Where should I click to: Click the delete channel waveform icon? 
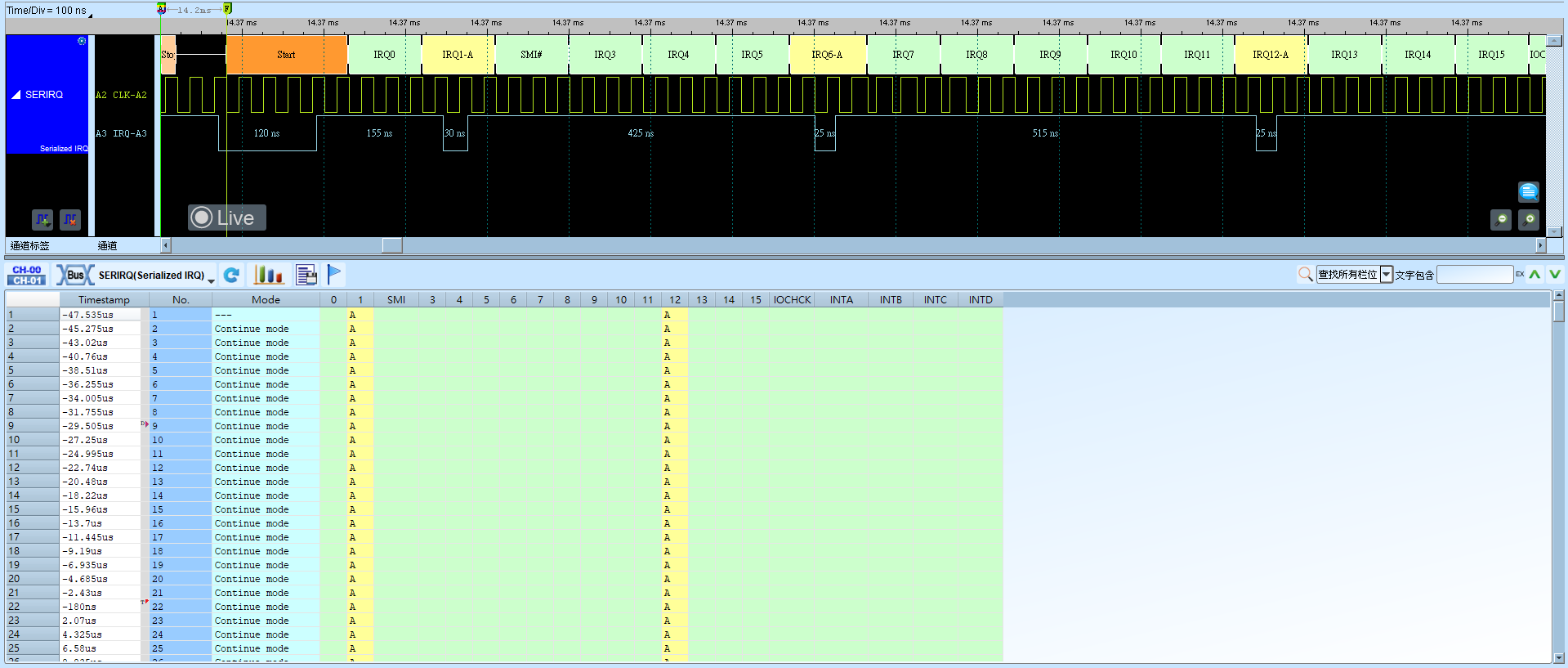click(x=70, y=219)
